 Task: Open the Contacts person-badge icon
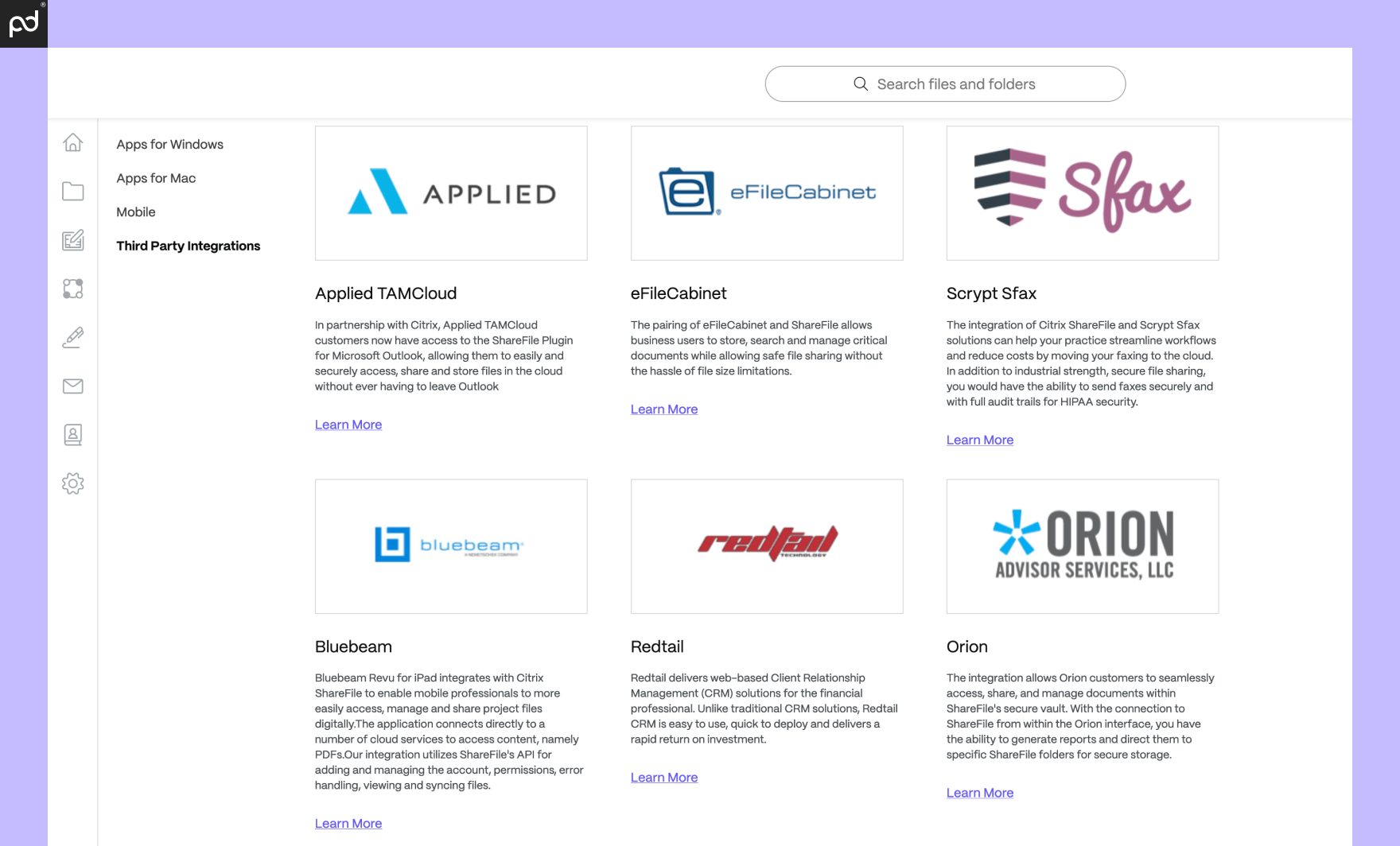72,435
